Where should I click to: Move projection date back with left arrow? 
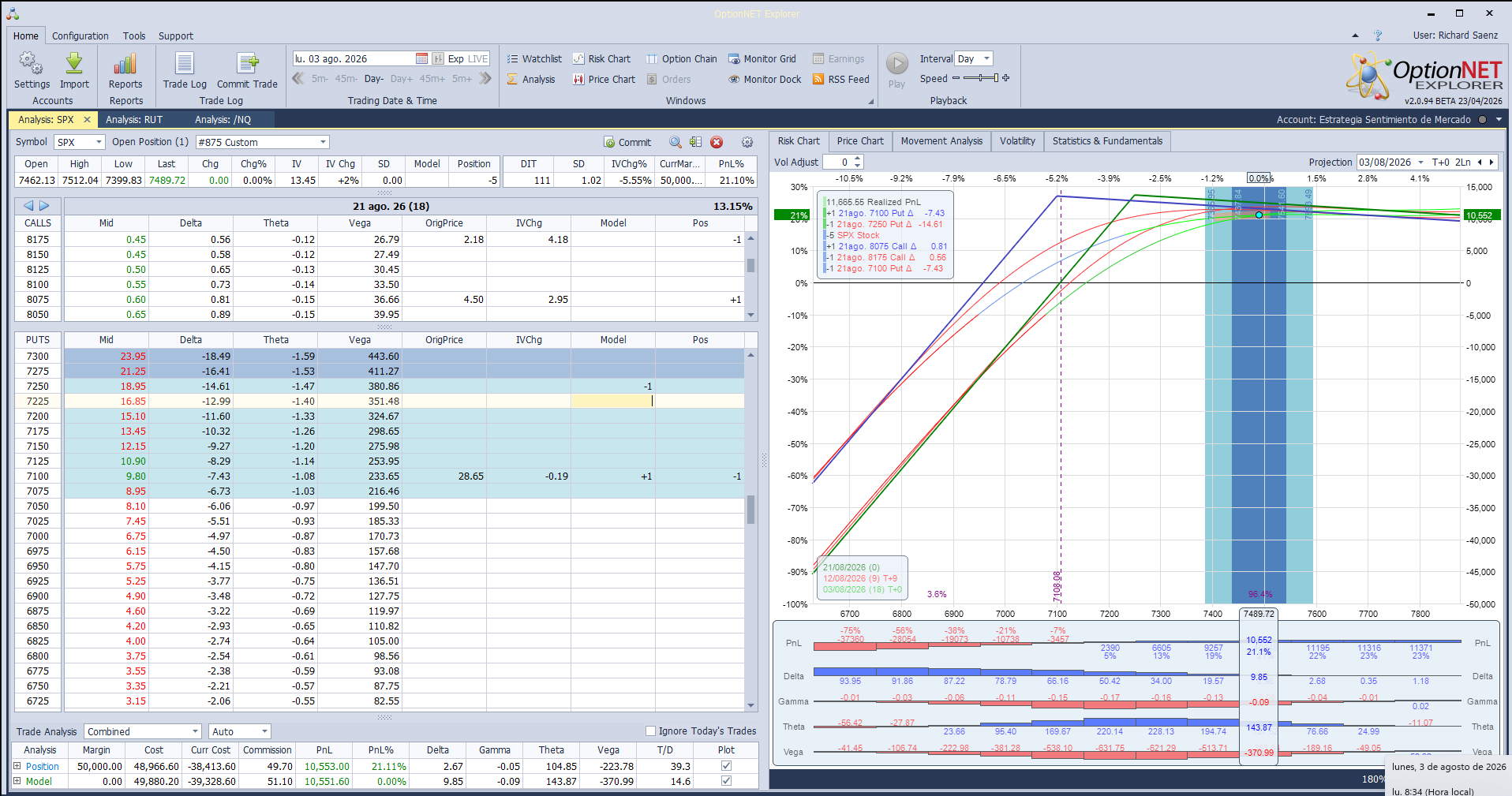coord(1480,163)
